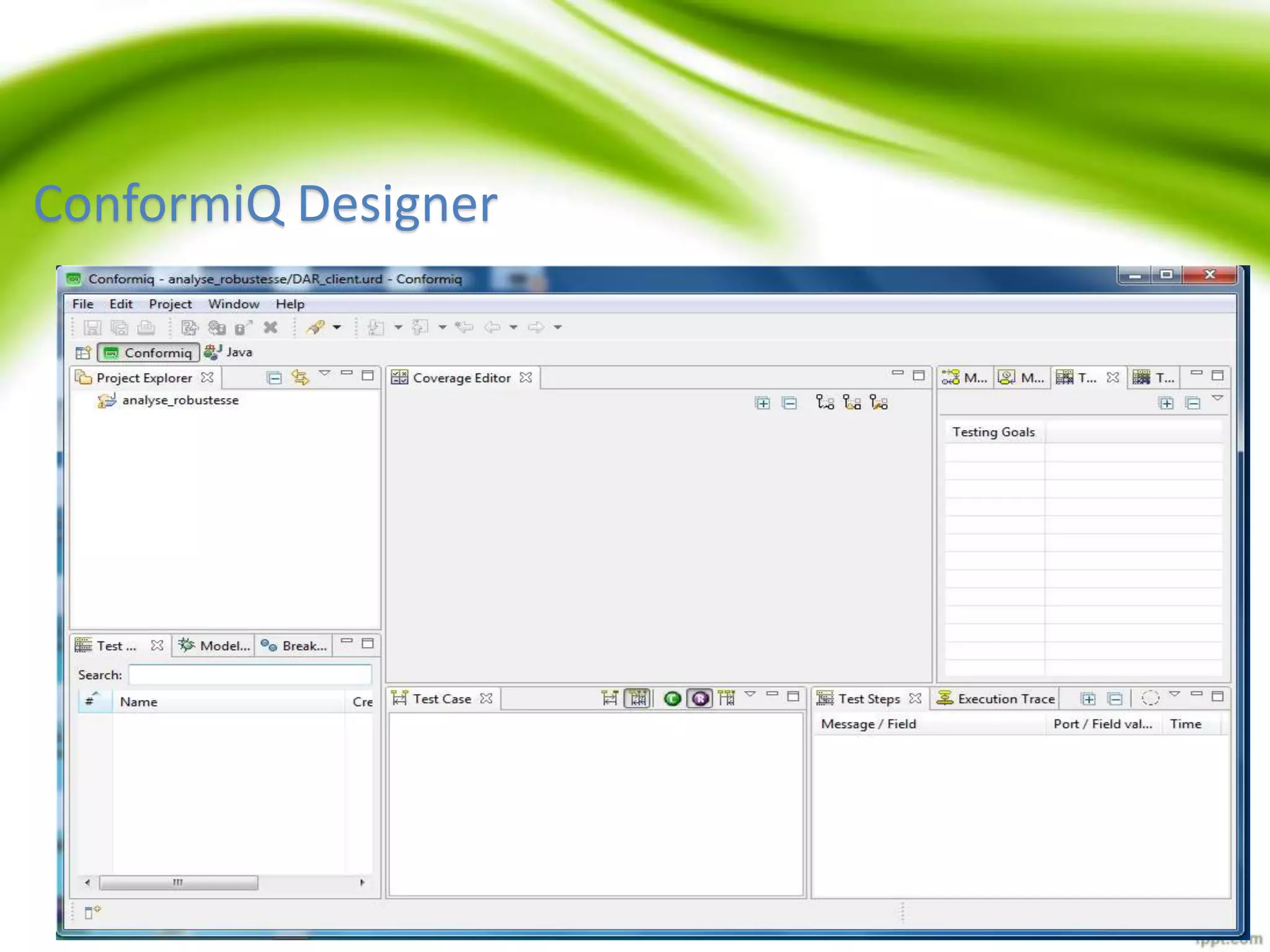
Task: Open the Testing Goals panel view menu
Action: (x=1218, y=399)
